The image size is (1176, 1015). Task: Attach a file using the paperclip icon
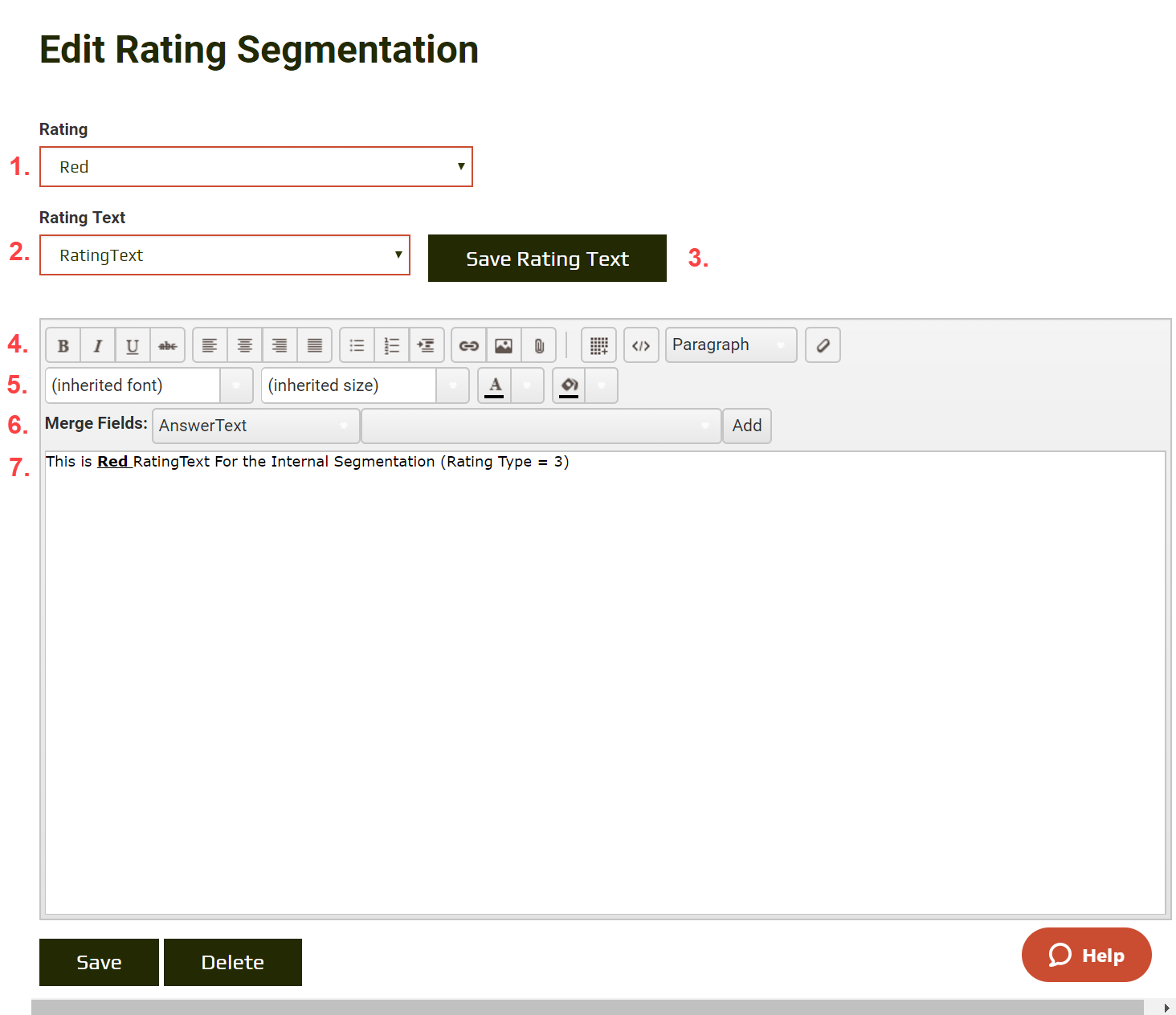pyautogui.click(x=538, y=344)
